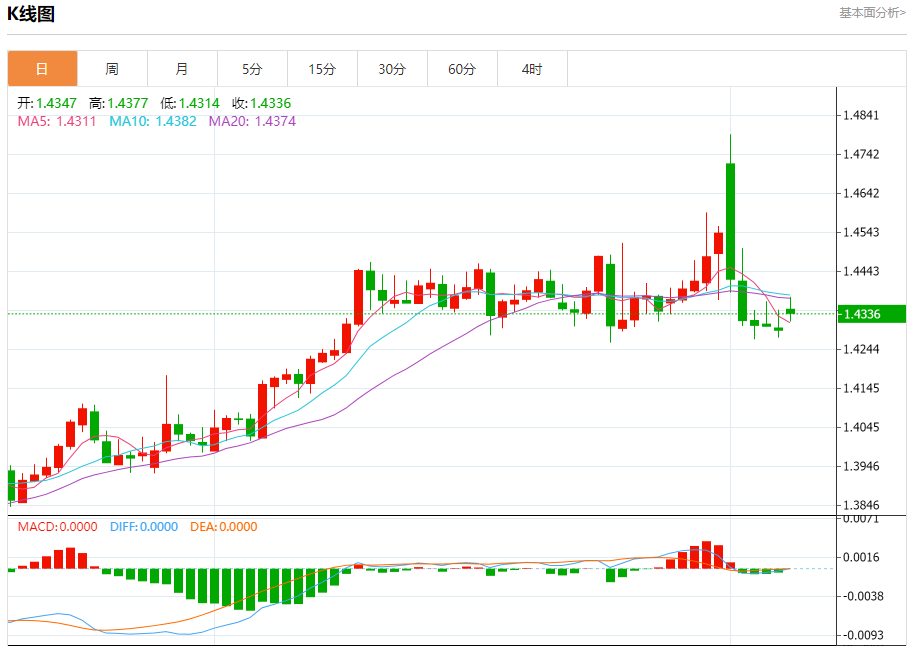Open the 基本面分析> link
The height and width of the screenshot is (646, 913).
coord(872,13)
